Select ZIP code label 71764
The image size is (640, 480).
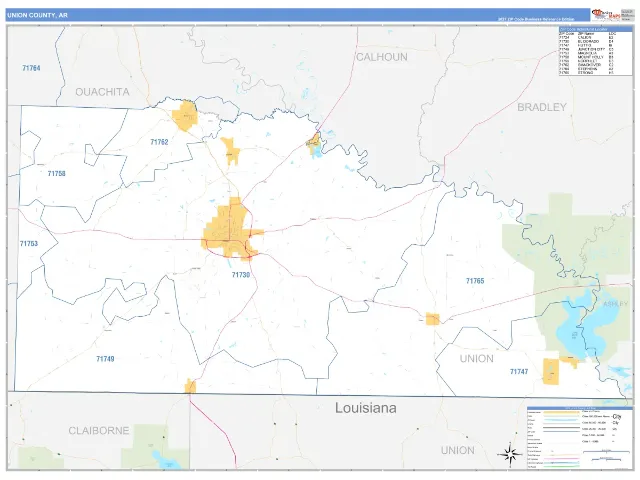(31, 68)
